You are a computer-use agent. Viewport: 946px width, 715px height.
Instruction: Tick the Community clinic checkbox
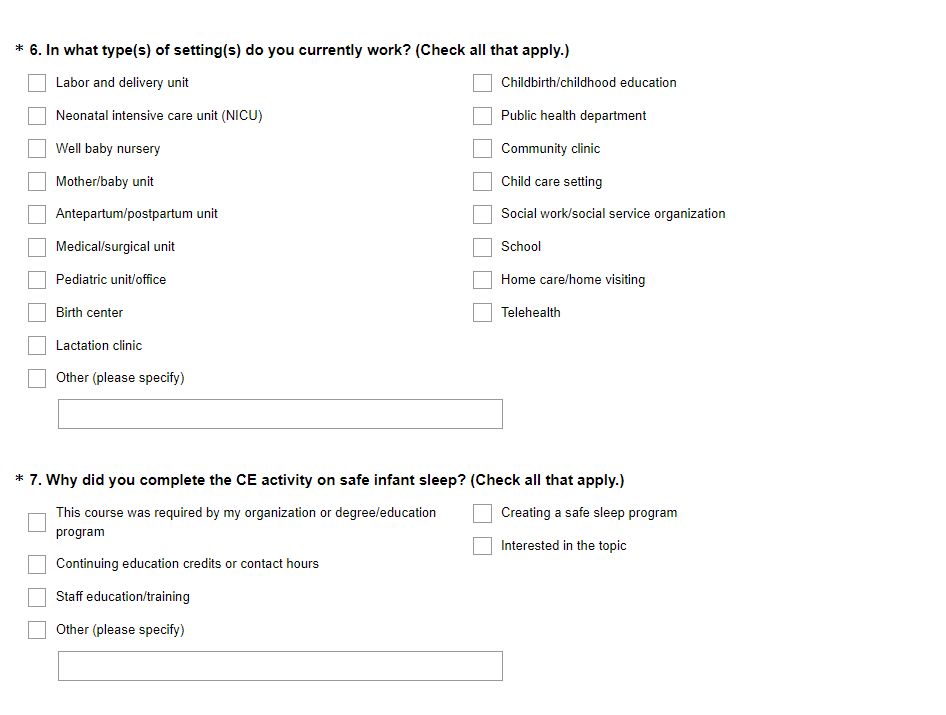coord(483,149)
